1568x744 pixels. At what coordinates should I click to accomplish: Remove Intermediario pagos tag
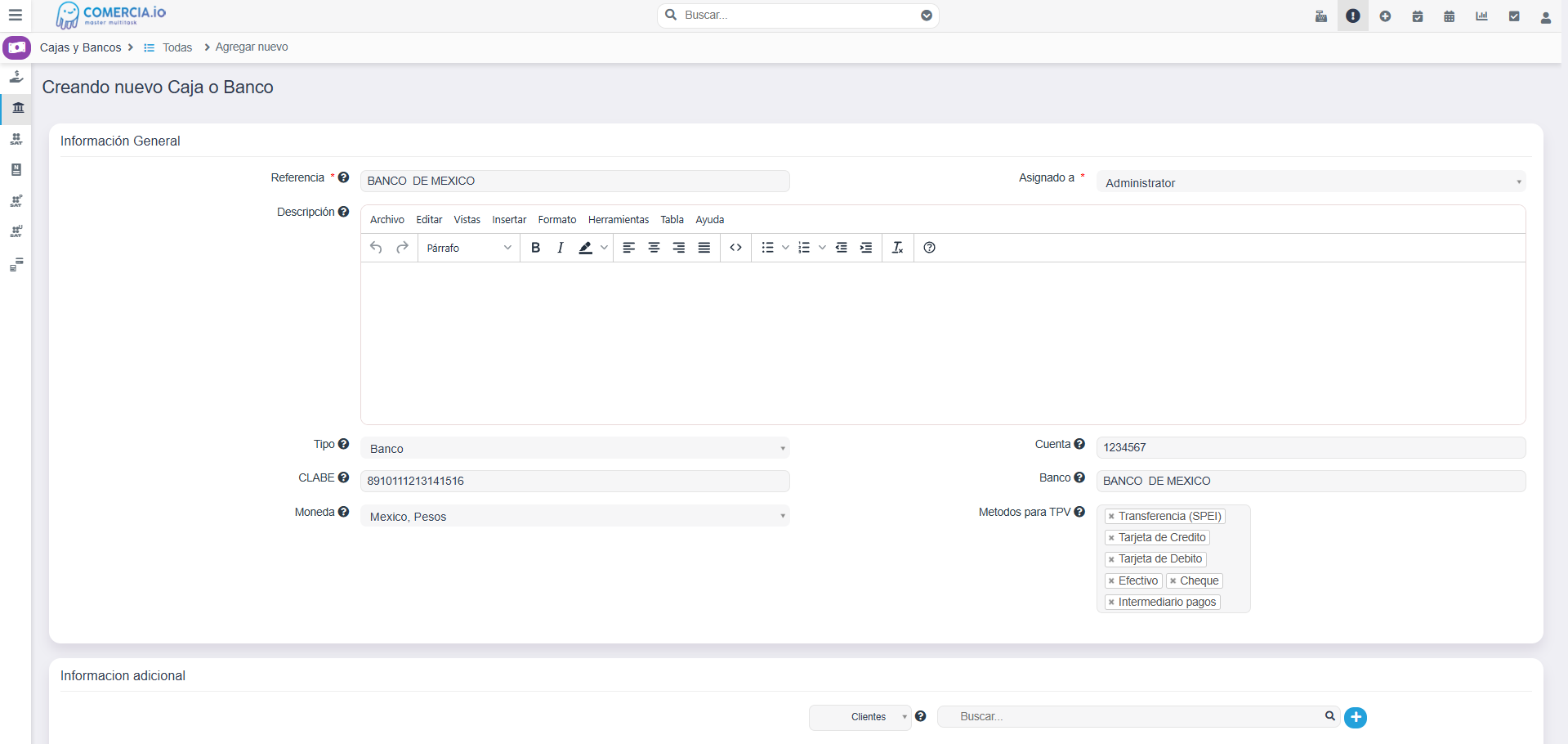coord(1111,603)
